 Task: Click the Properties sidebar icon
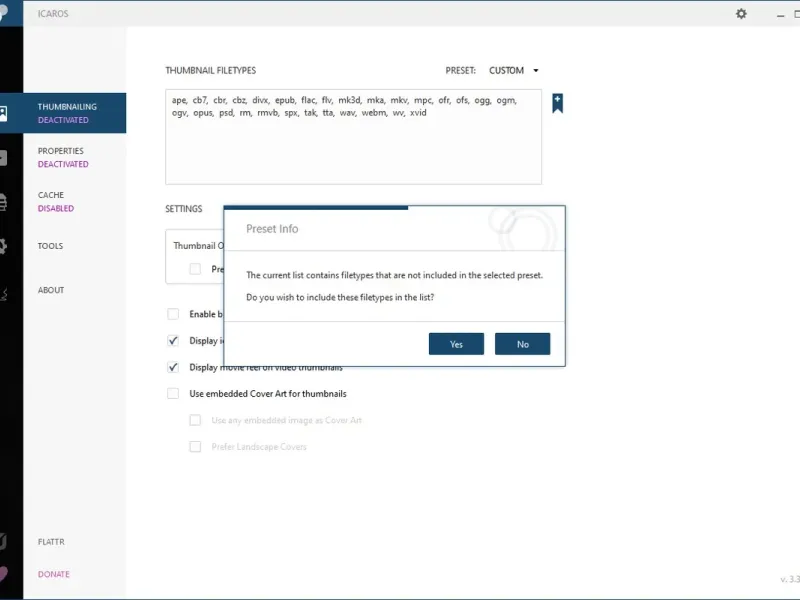tap(3, 158)
